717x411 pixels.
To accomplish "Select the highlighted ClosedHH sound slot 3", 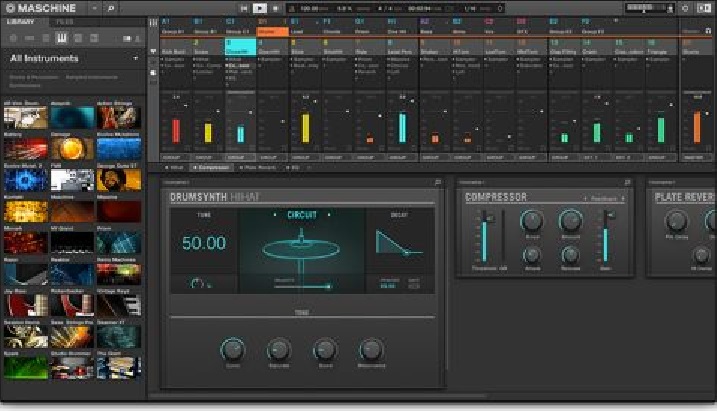I will 240,47.
